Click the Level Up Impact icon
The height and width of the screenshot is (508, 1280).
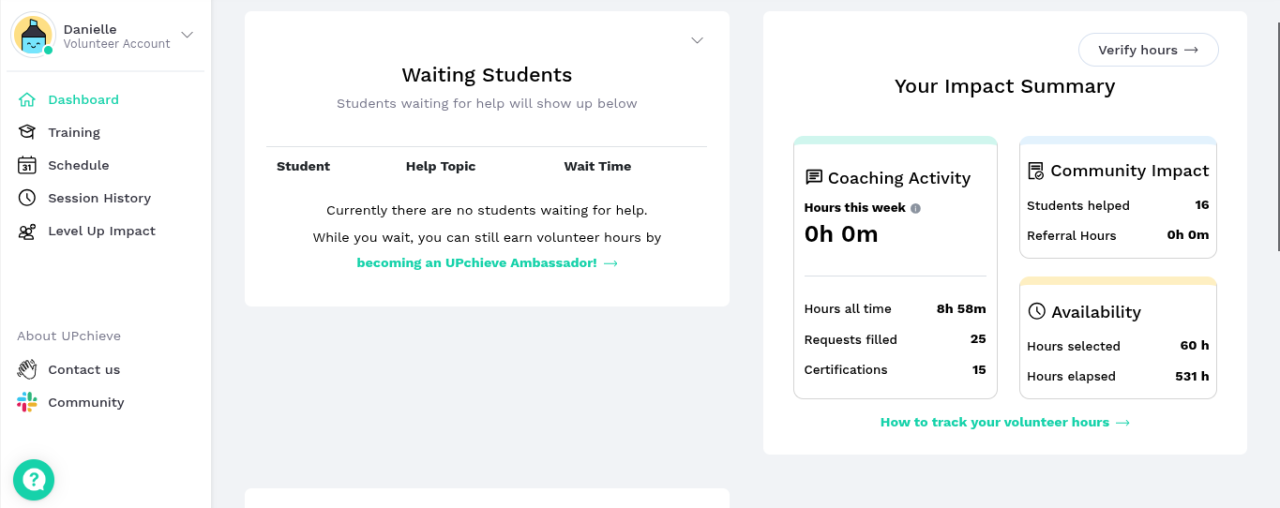coord(27,231)
